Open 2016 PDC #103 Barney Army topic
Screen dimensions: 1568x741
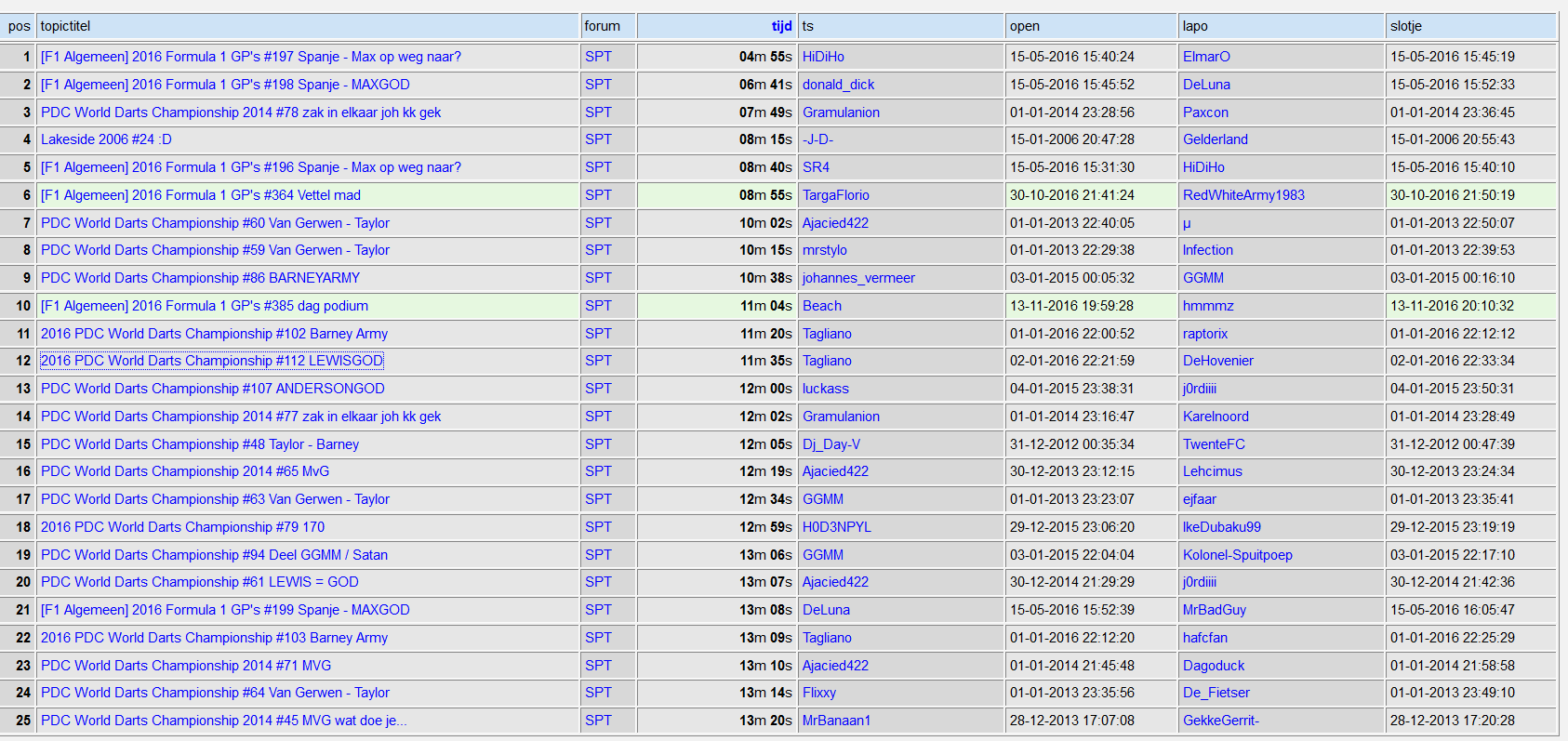tap(214, 638)
